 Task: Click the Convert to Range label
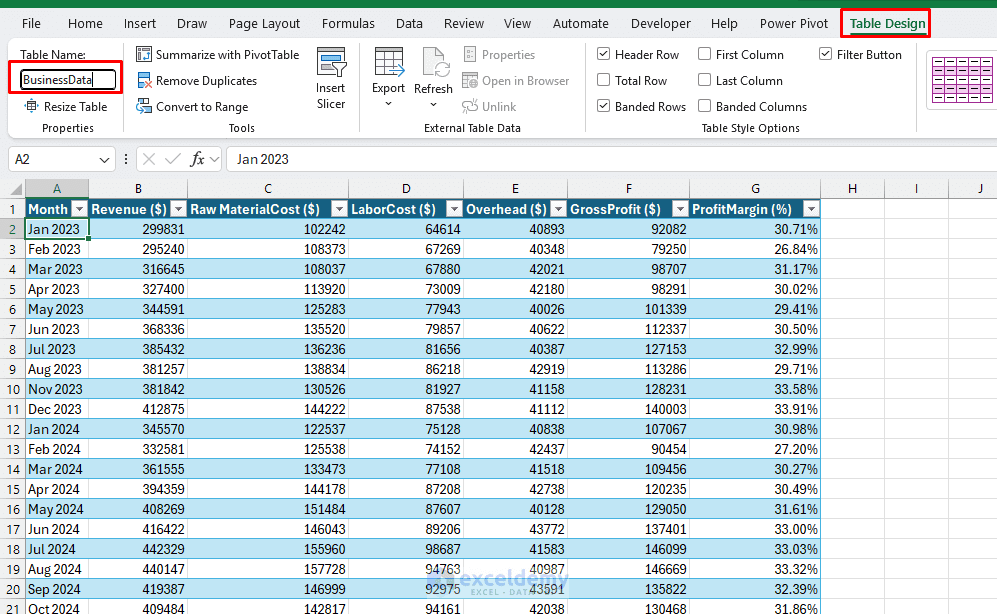(x=202, y=107)
